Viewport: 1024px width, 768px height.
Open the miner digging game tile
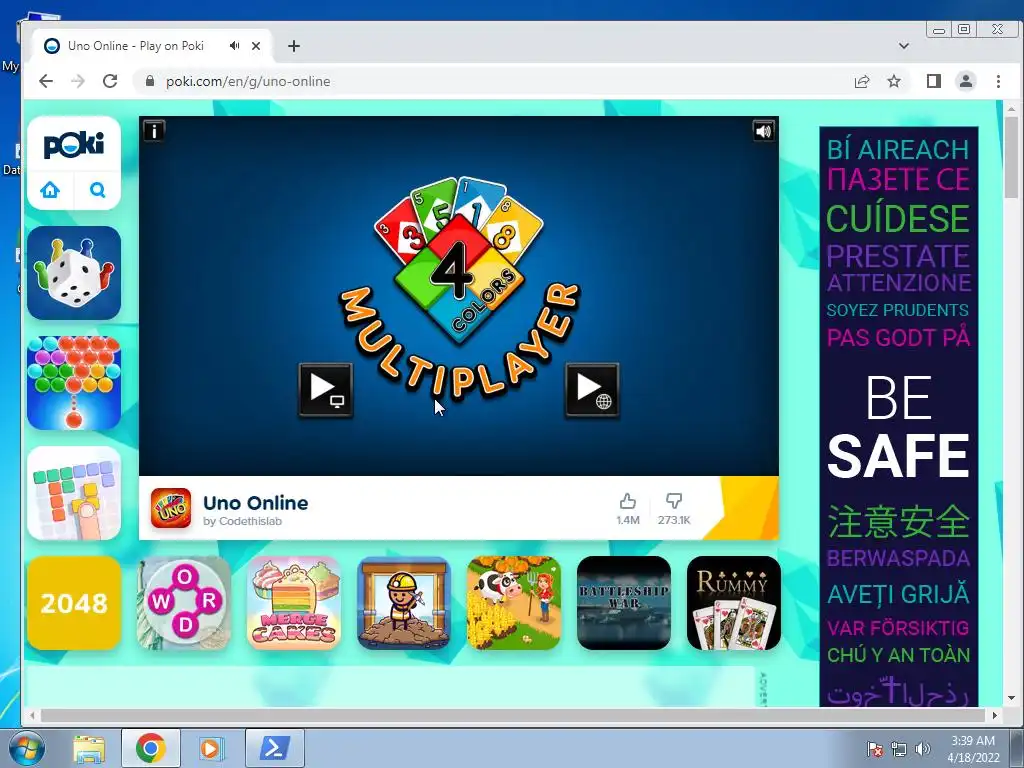click(404, 603)
